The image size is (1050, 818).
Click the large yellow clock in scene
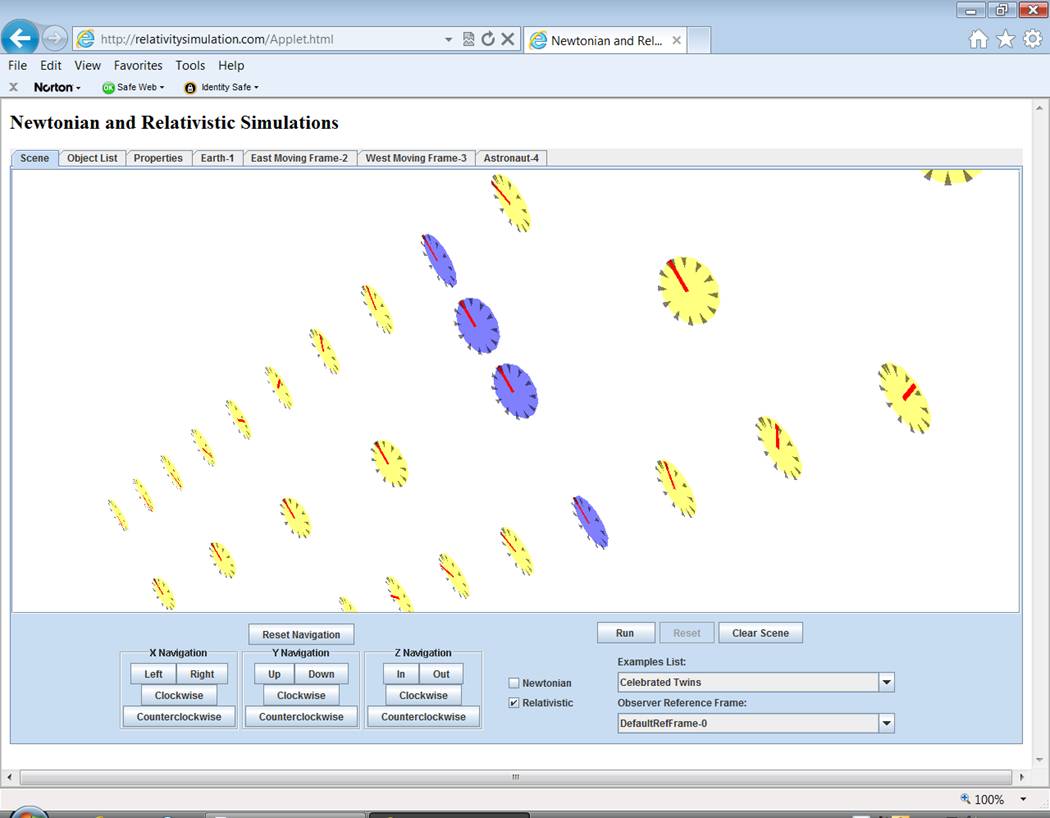click(688, 291)
